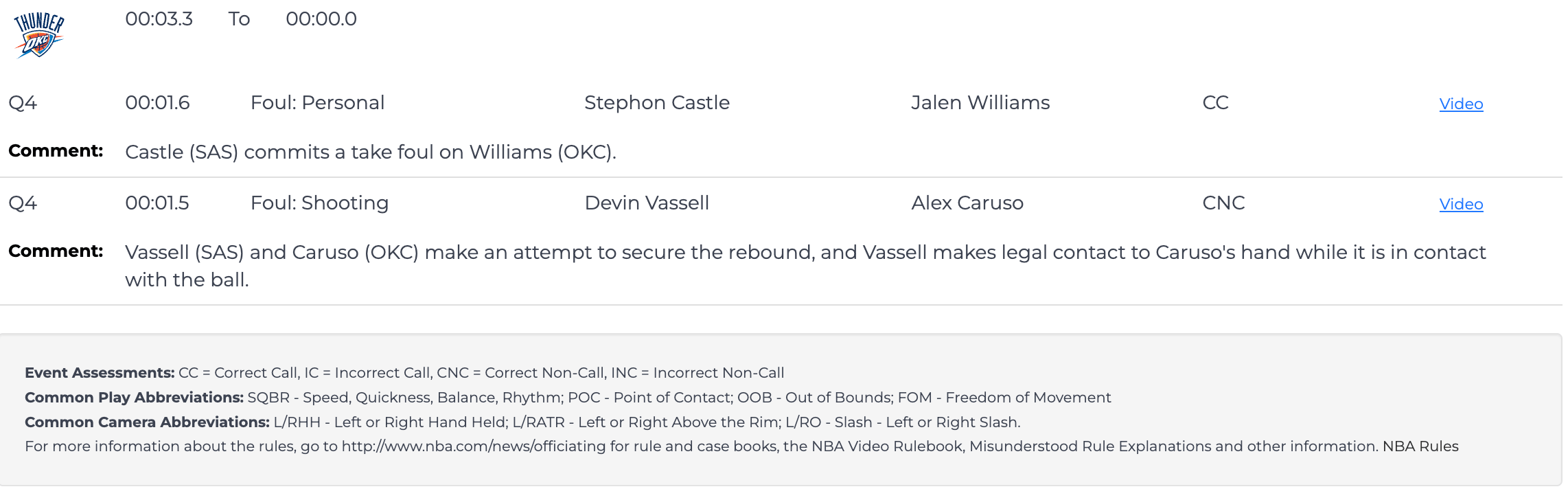Select the Alex Caruso player name

[967, 203]
